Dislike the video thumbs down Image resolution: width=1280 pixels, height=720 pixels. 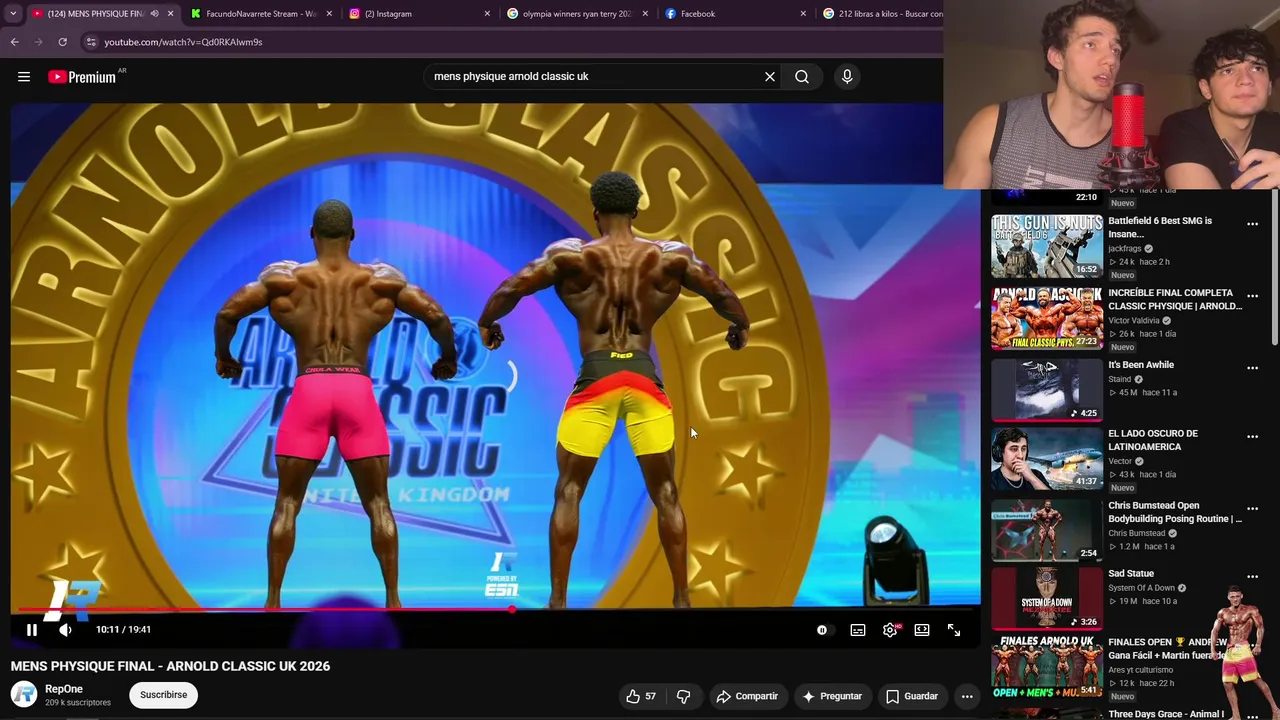click(x=683, y=696)
